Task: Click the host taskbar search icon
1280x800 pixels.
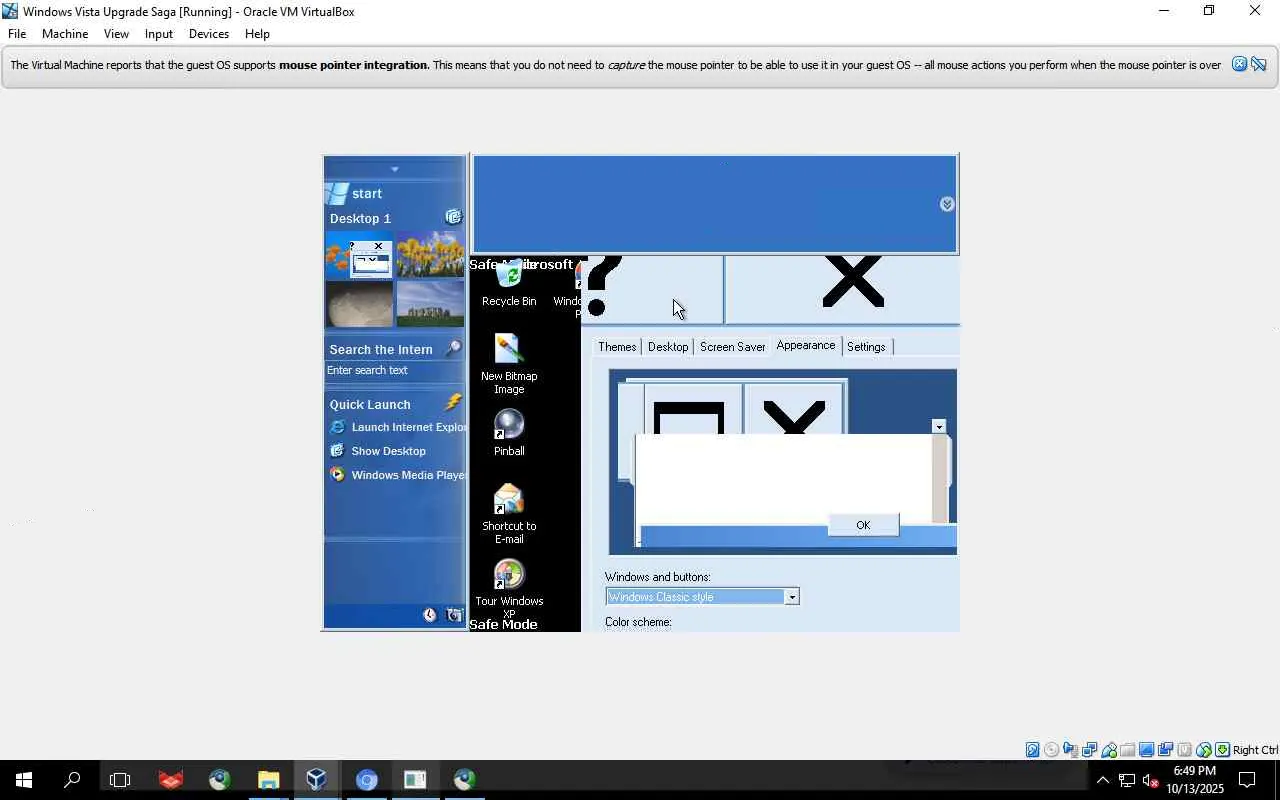Action: click(x=72, y=780)
